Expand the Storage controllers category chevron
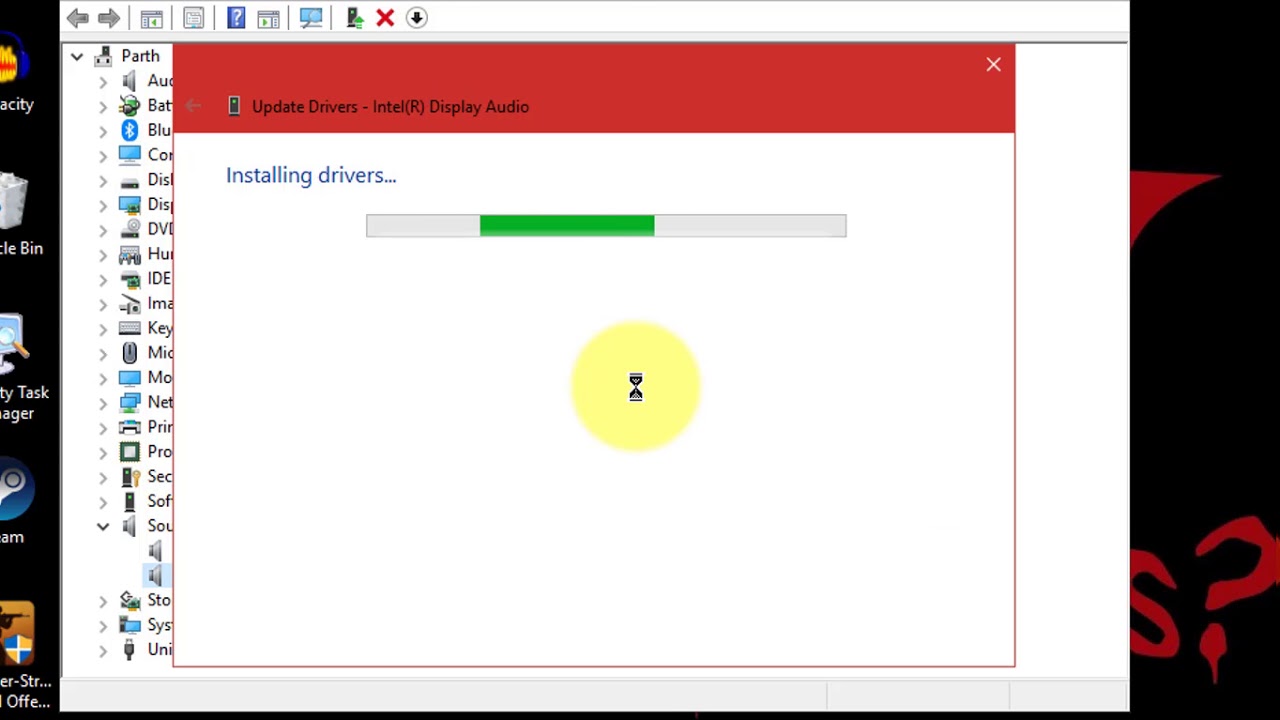Screen dimensions: 1280x720 [103, 600]
